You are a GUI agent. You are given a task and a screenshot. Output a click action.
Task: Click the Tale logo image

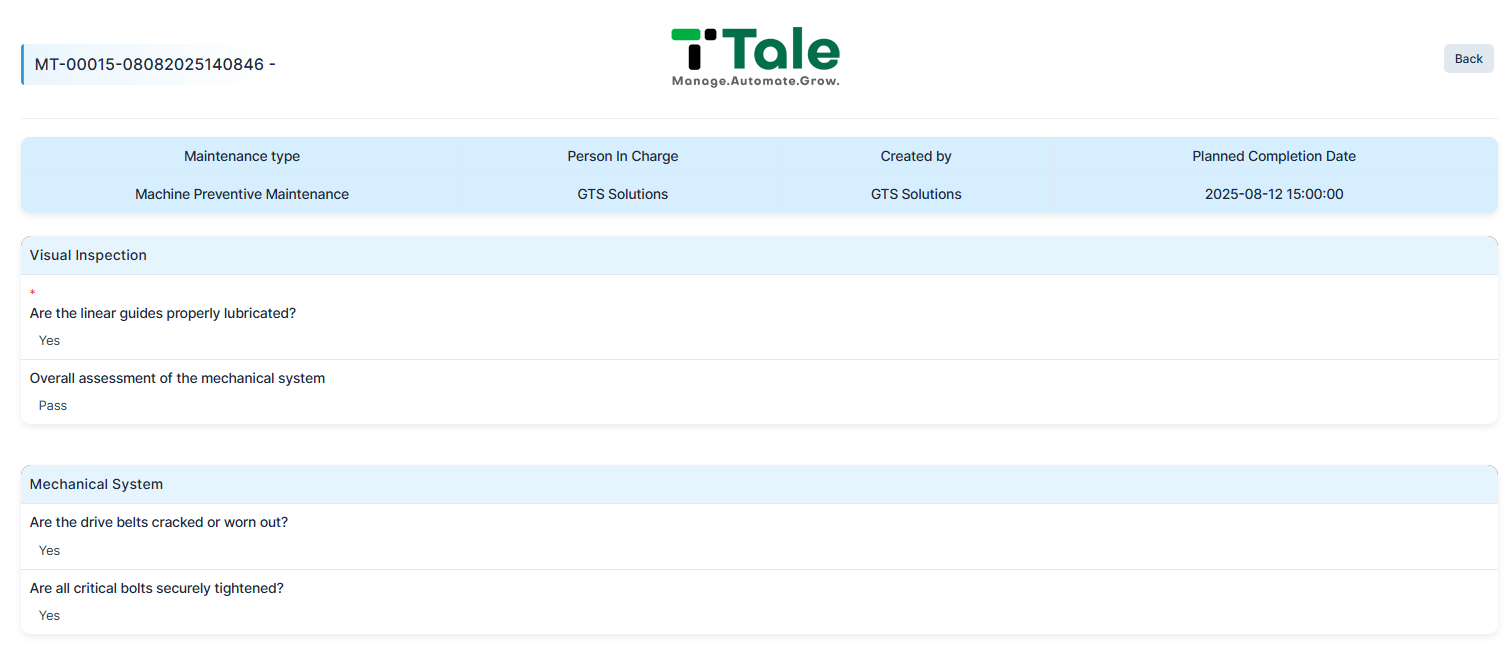(756, 57)
